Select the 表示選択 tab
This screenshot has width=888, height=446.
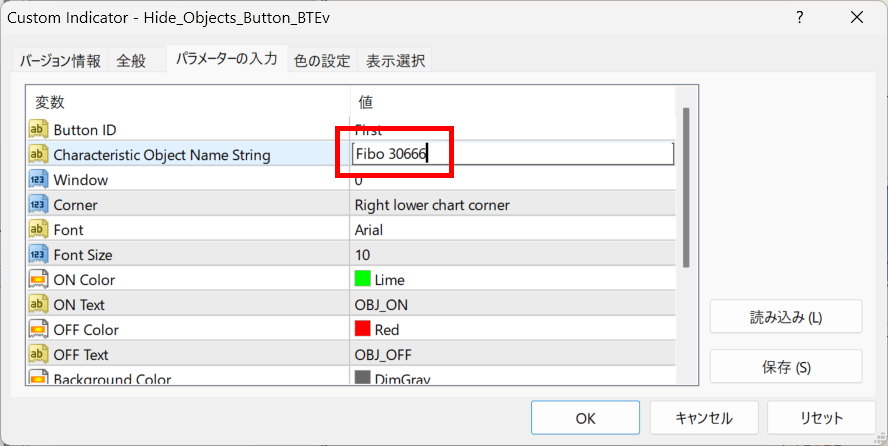coord(394,61)
